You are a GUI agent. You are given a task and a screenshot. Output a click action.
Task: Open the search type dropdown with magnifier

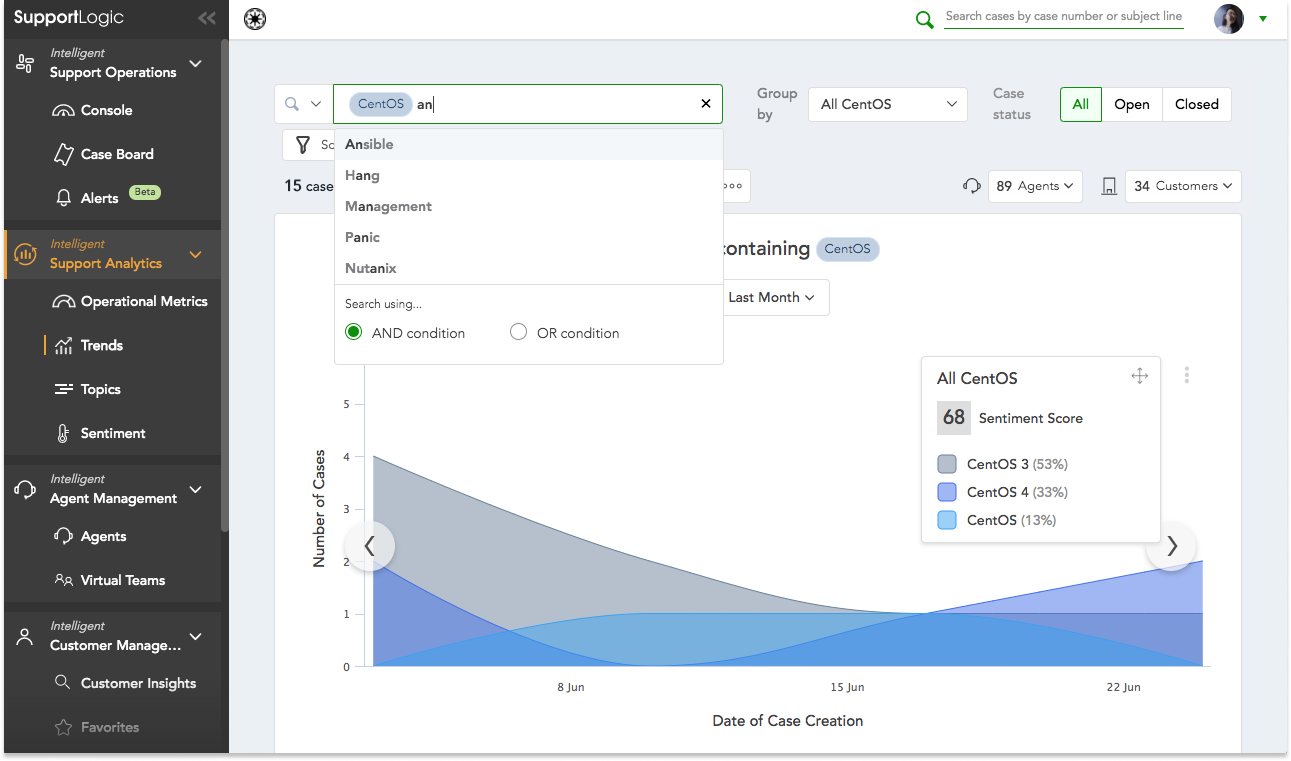304,104
